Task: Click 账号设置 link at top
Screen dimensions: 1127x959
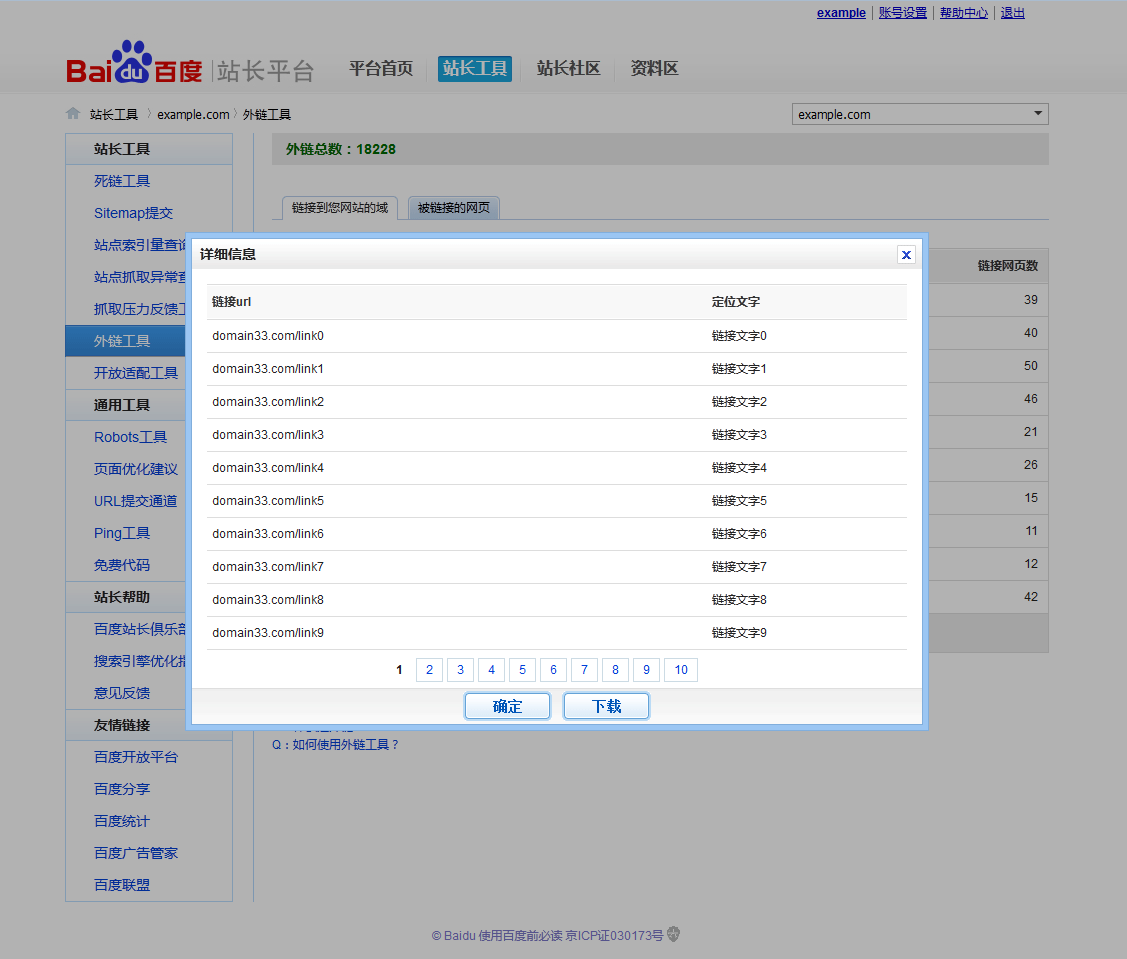Action: 902,13
